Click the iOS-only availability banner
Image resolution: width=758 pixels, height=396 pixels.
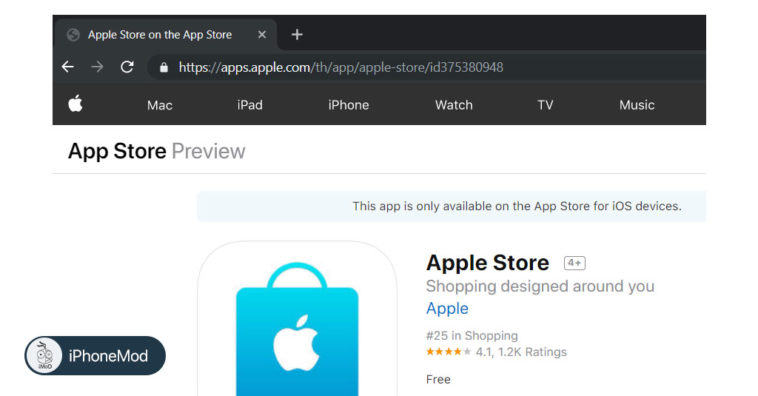coord(452,206)
